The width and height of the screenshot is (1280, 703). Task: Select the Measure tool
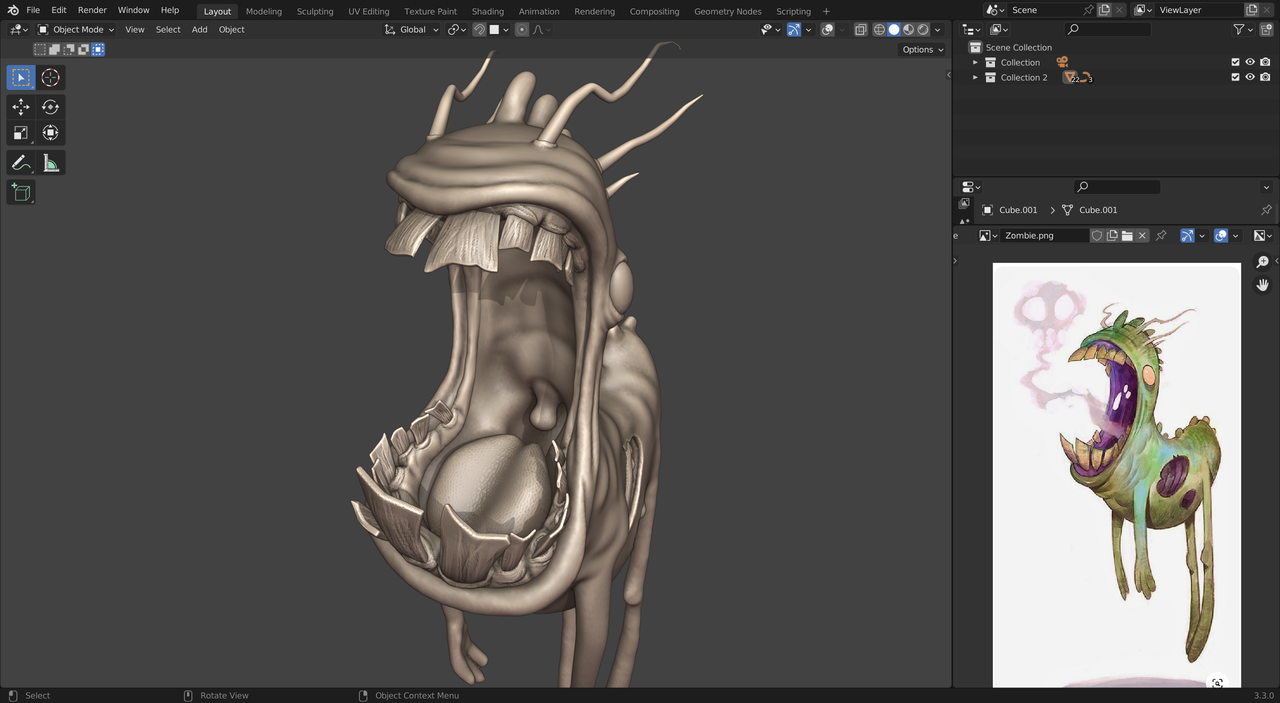pos(51,163)
